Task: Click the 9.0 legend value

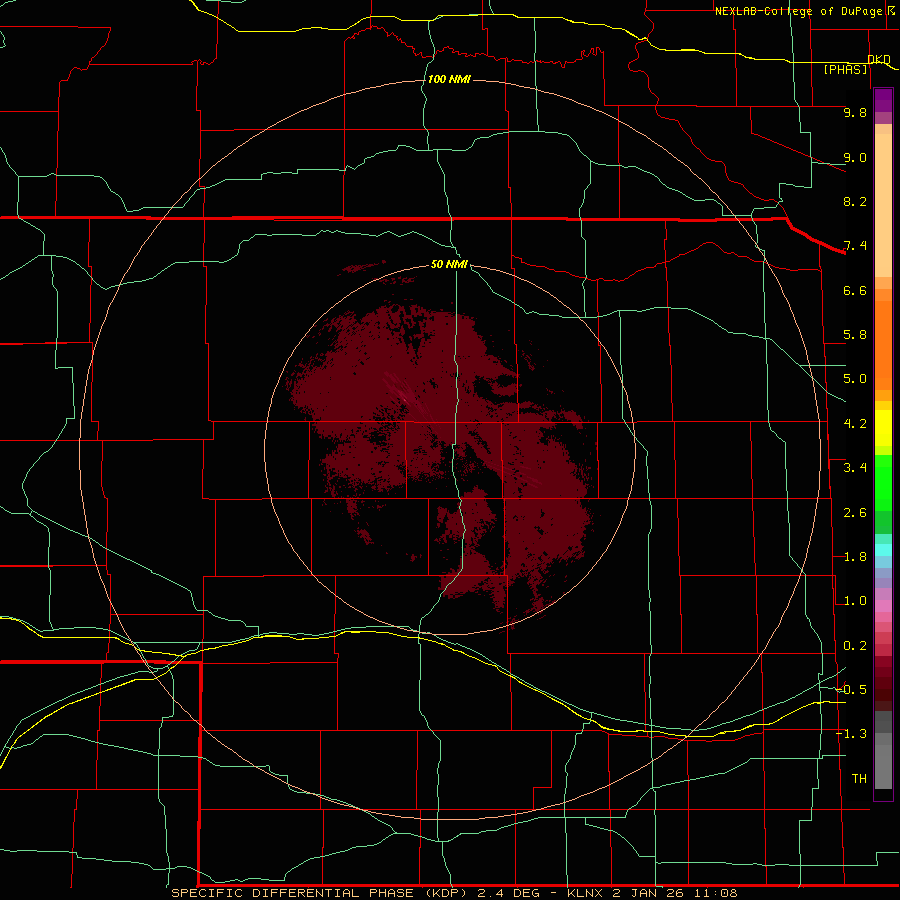Action: point(855,157)
